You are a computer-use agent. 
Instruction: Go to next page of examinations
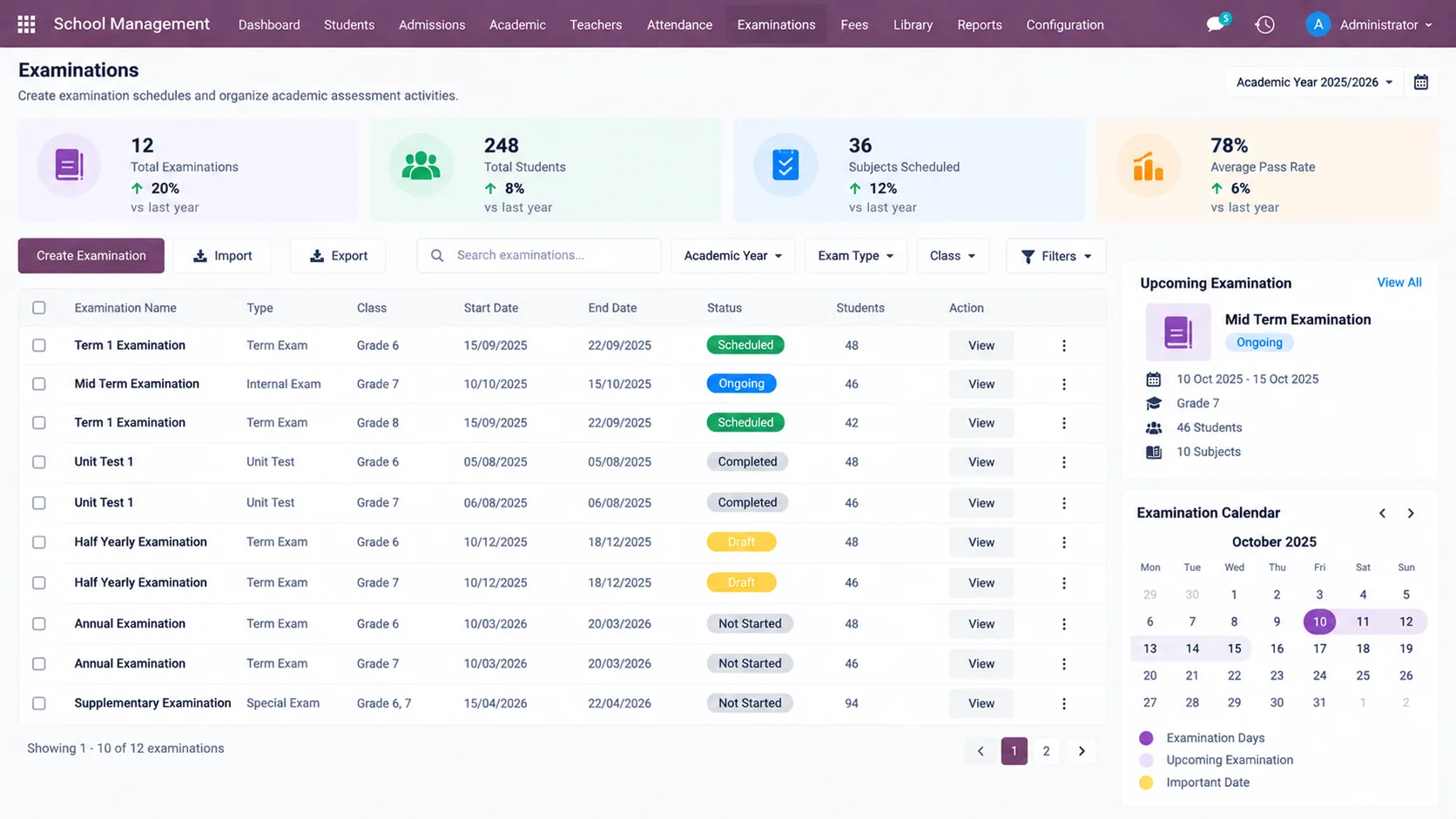click(x=1082, y=751)
